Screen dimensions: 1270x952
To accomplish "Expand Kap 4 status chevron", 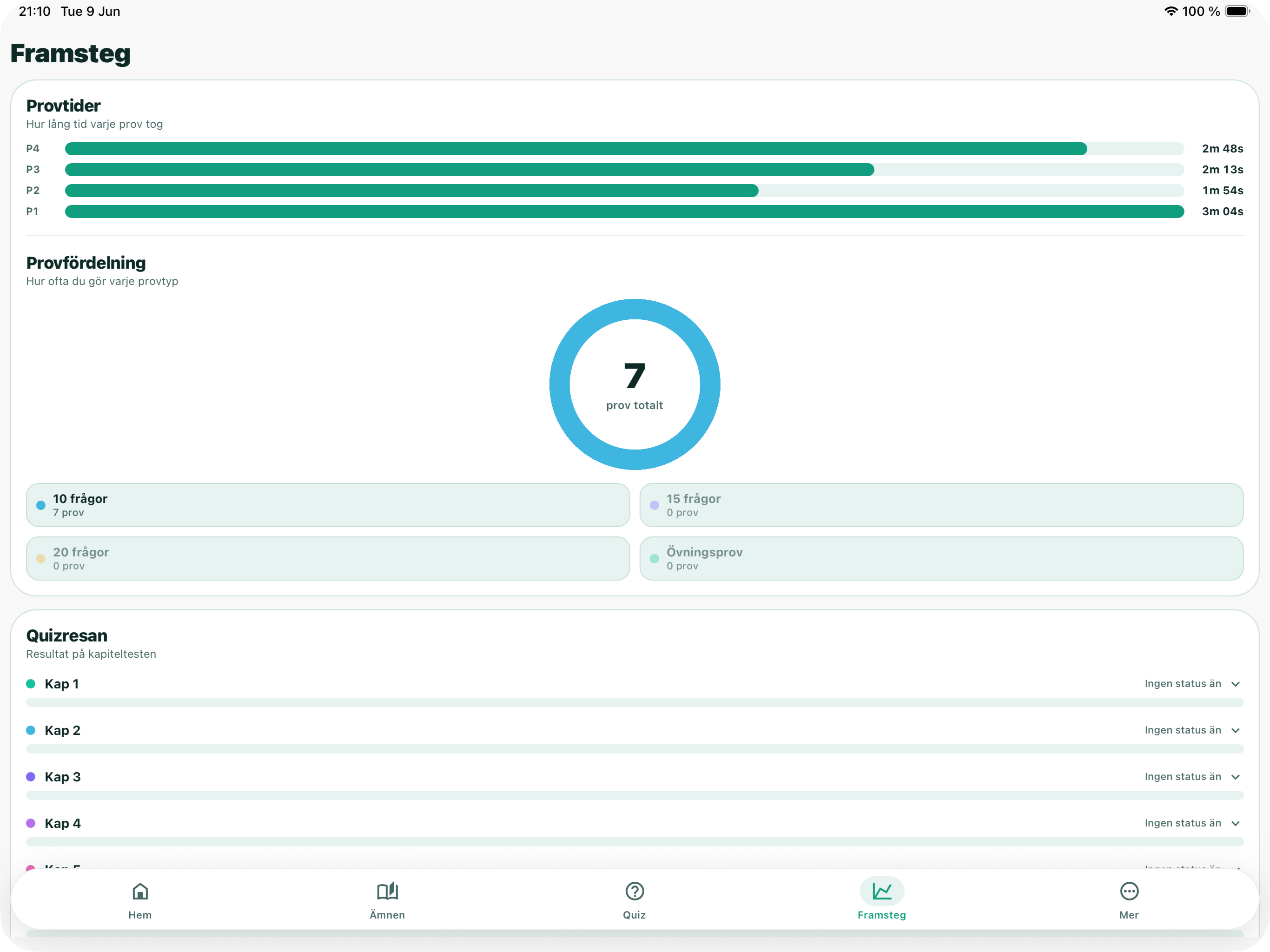I will click(x=1236, y=823).
